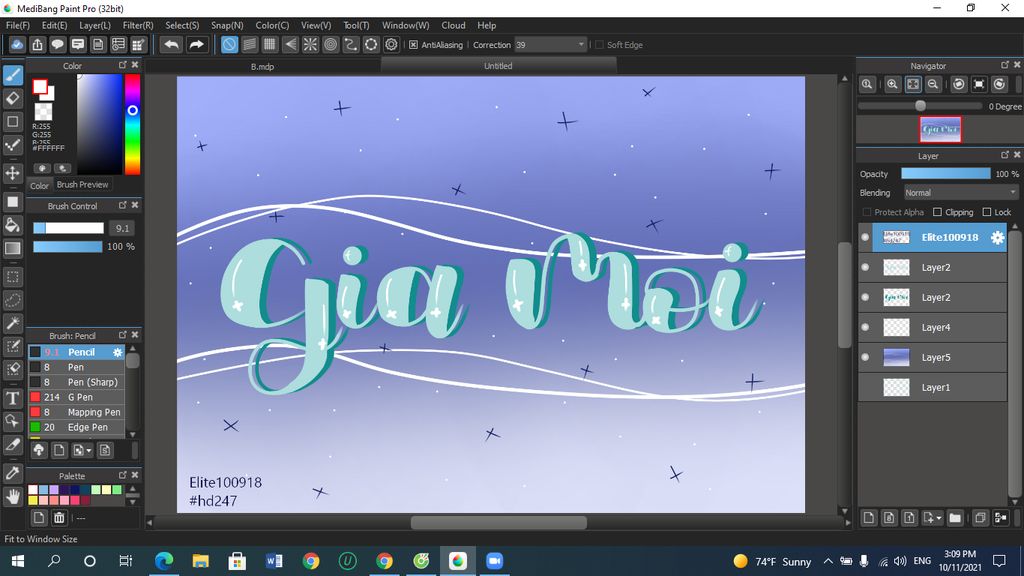Select the G Pen brush
1024x576 pixels.
[x=76, y=397]
